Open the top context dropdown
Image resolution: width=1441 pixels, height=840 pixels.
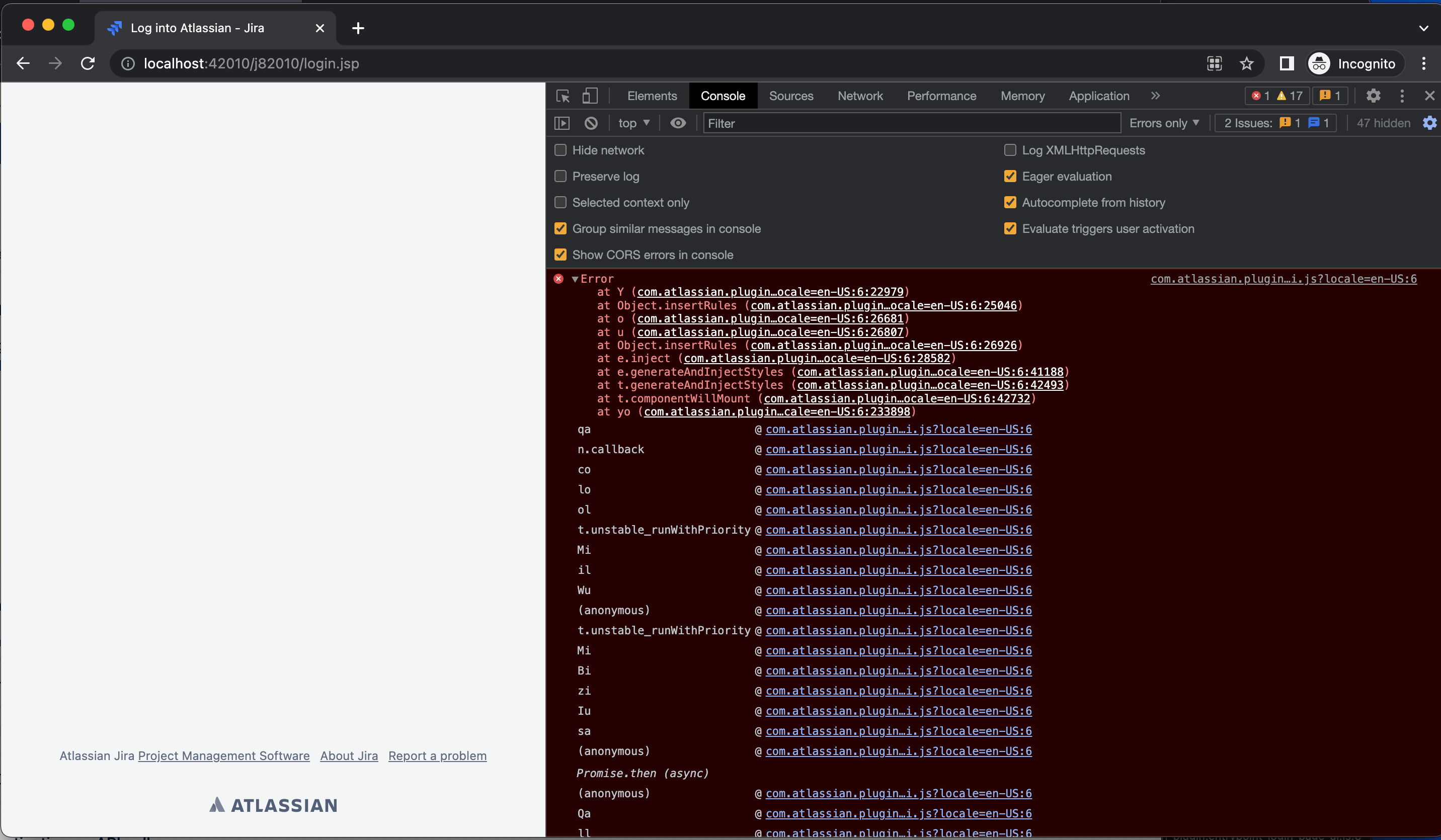[633, 123]
